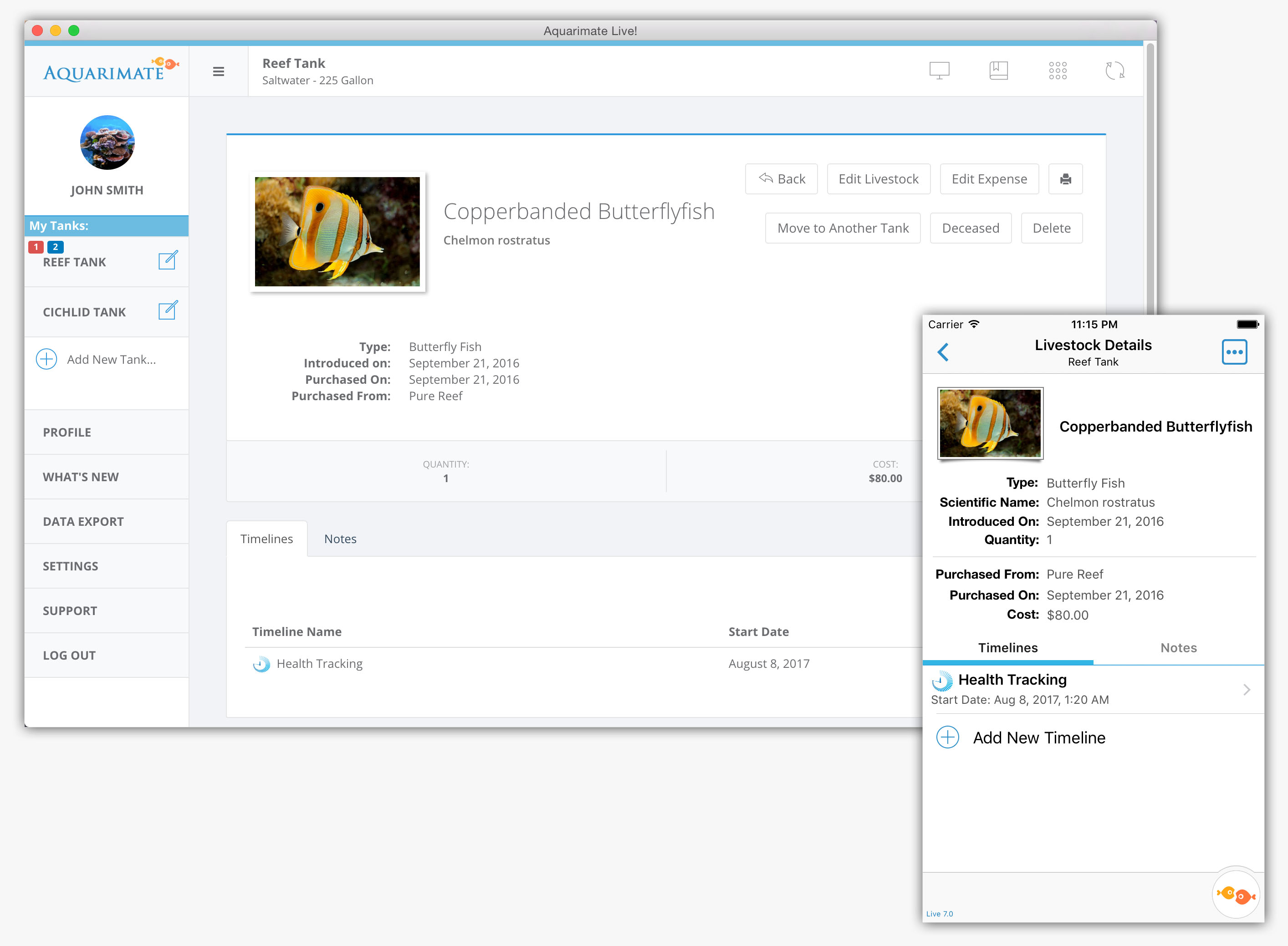Click Move to Another Tank button
1288x946 pixels.
click(843, 229)
